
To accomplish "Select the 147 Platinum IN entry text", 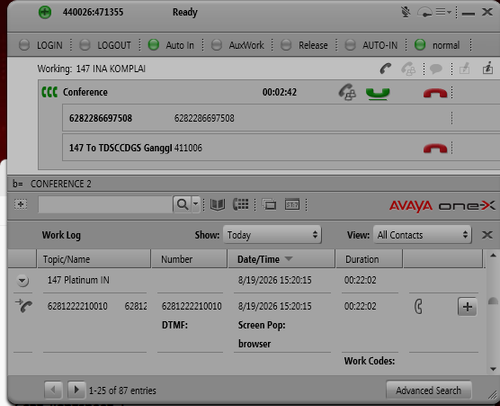I will pyautogui.click(x=78, y=280).
